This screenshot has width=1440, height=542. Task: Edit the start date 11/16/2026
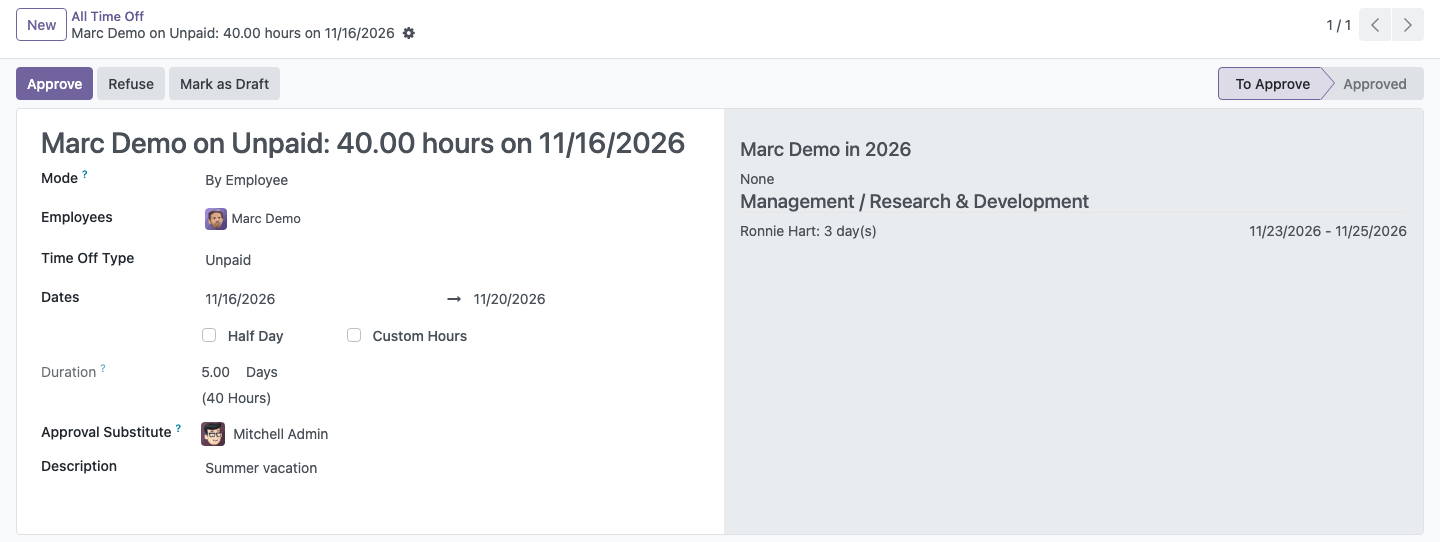click(240, 299)
